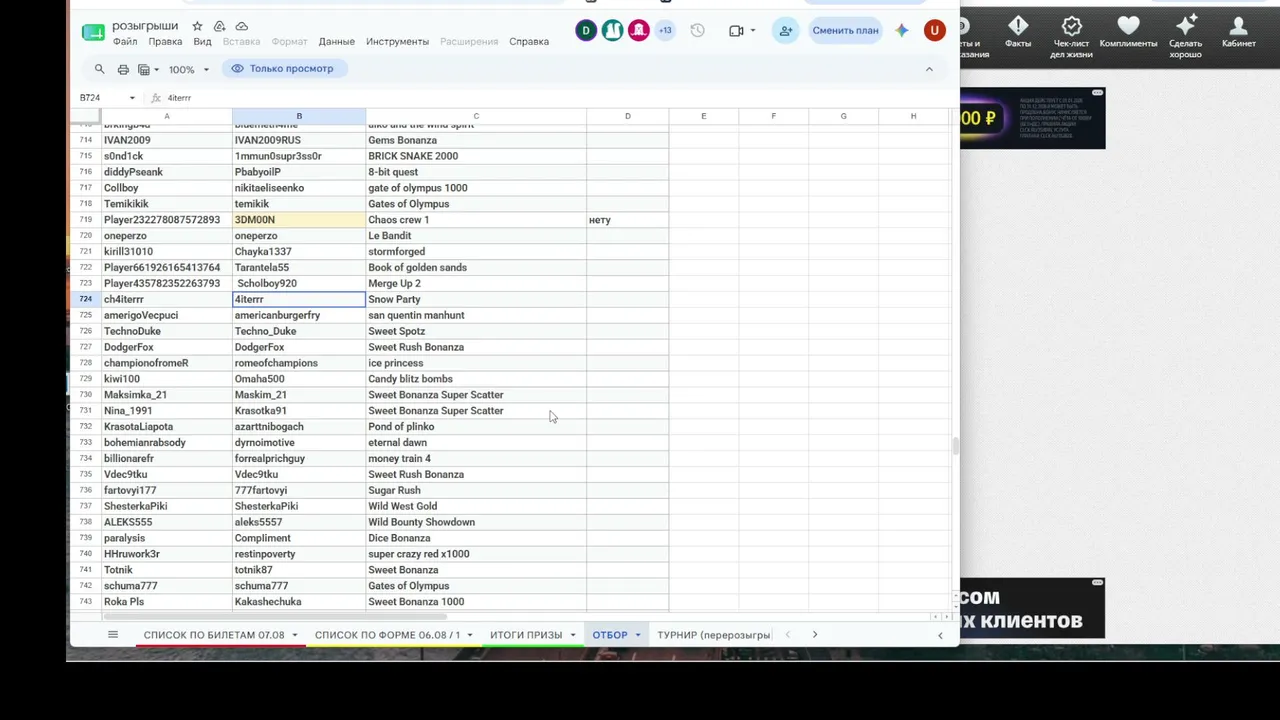Open the Вид menu
Image resolution: width=1280 pixels, height=720 pixels.
(x=202, y=42)
